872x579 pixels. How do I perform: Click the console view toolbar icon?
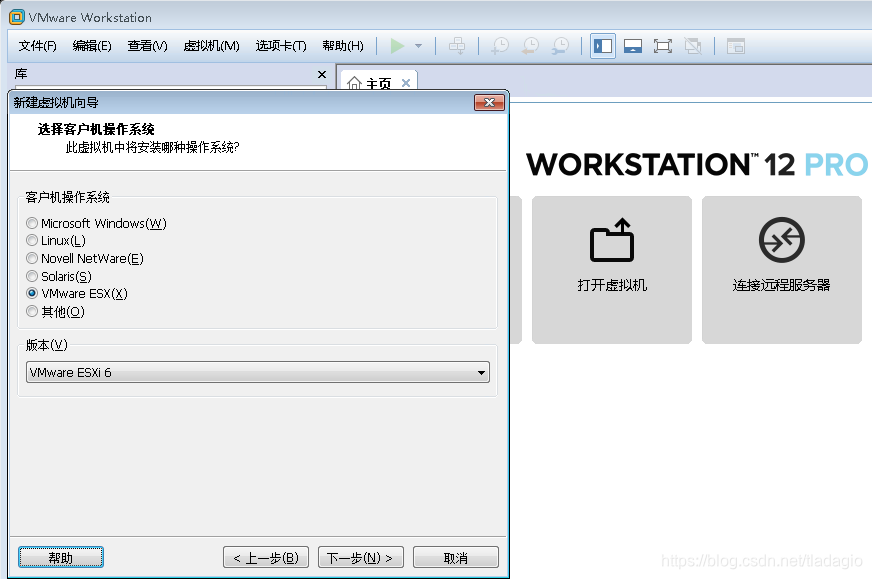point(736,46)
